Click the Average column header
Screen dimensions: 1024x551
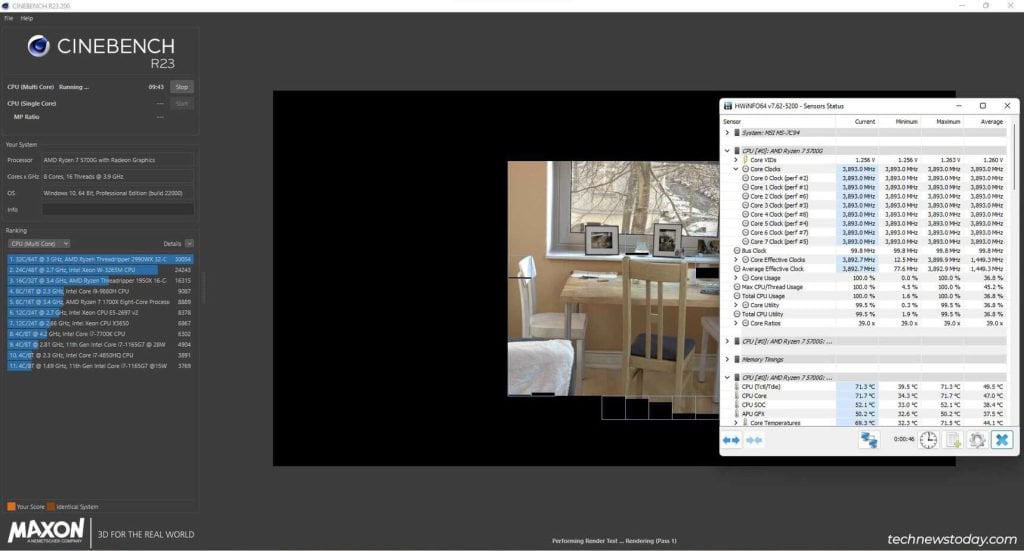(984, 121)
